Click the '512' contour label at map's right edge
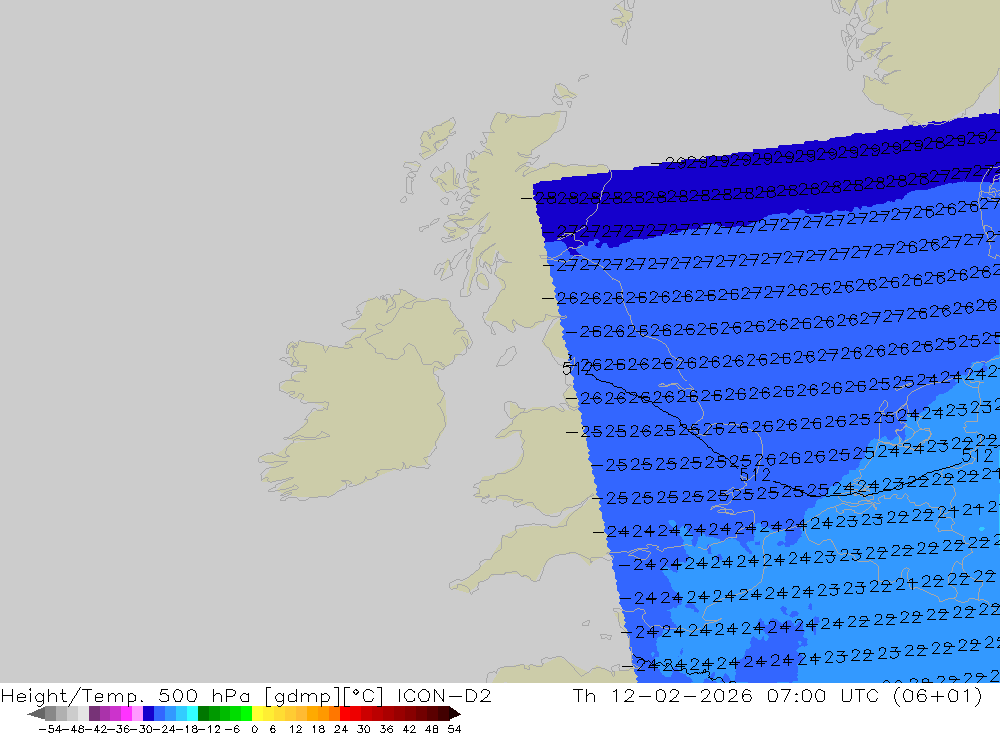1000x733 pixels. click(x=978, y=455)
